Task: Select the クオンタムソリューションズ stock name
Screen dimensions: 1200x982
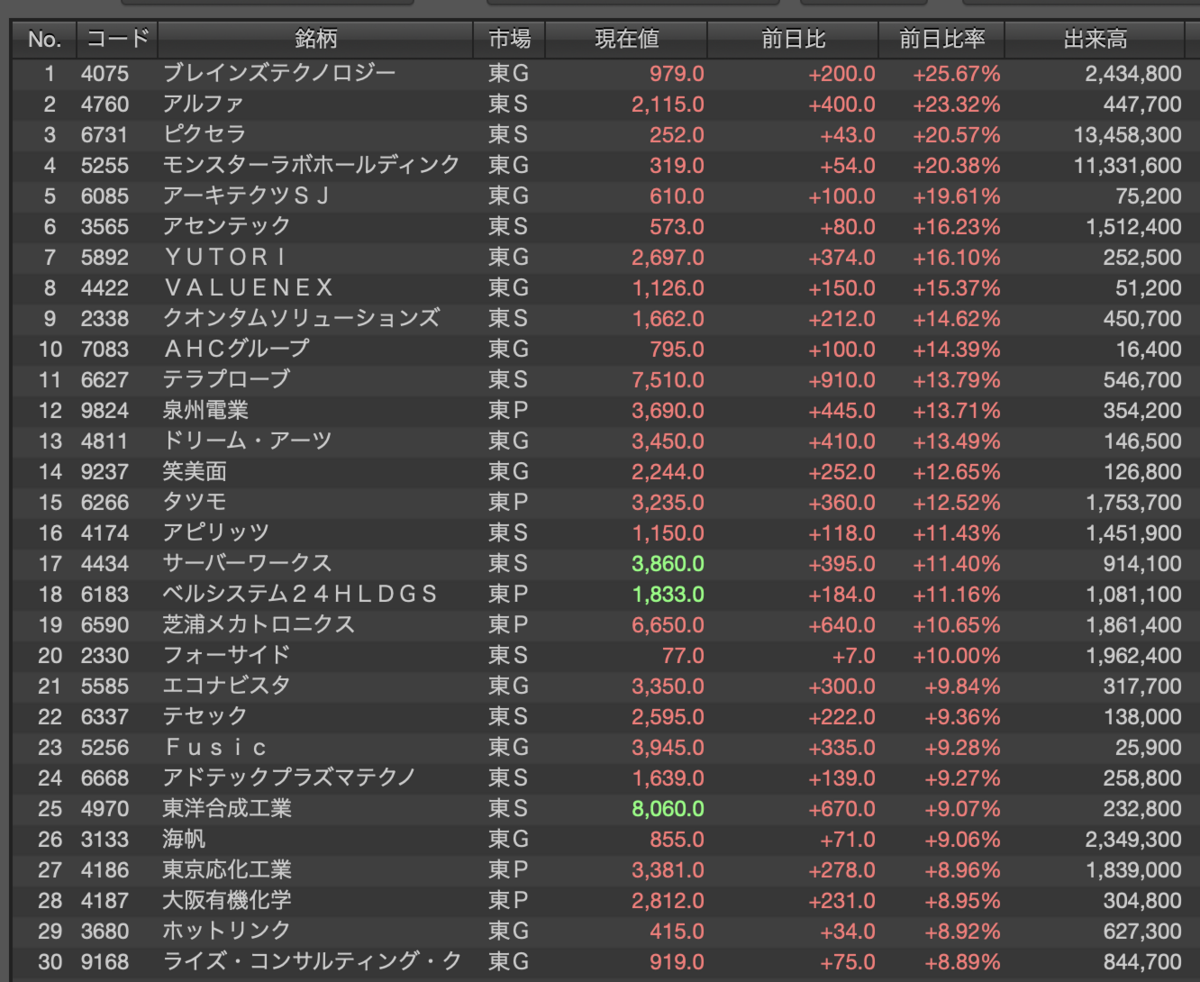Action: [x=301, y=318]
